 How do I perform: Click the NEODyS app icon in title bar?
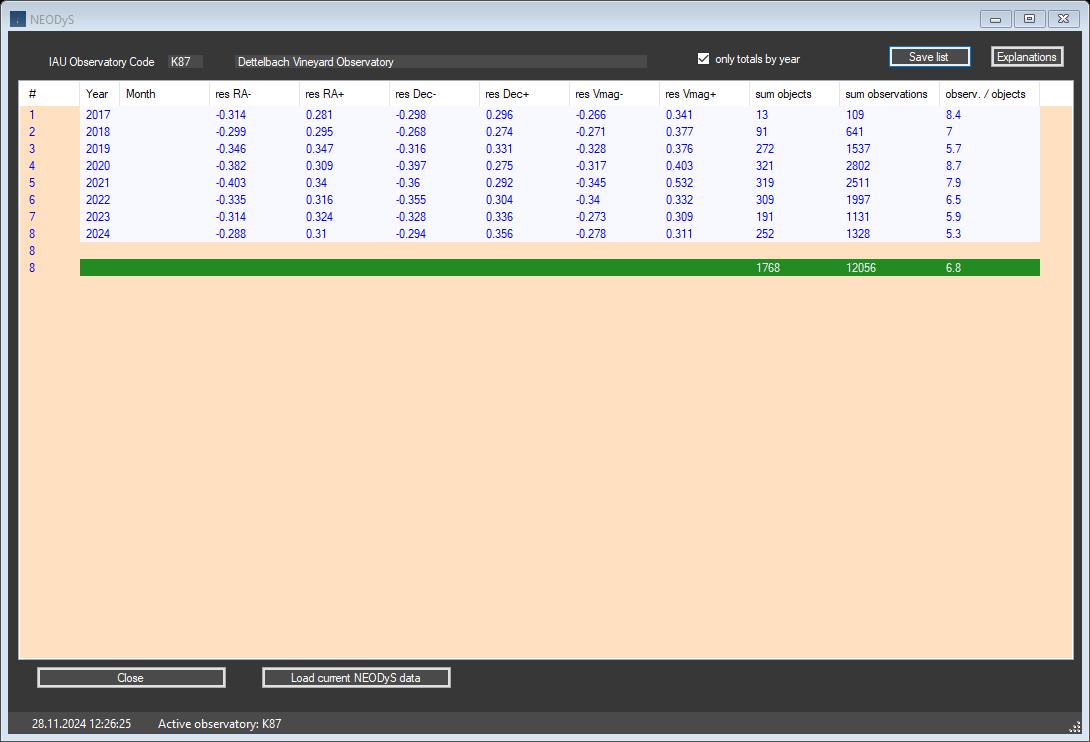(x=18, y=18)
